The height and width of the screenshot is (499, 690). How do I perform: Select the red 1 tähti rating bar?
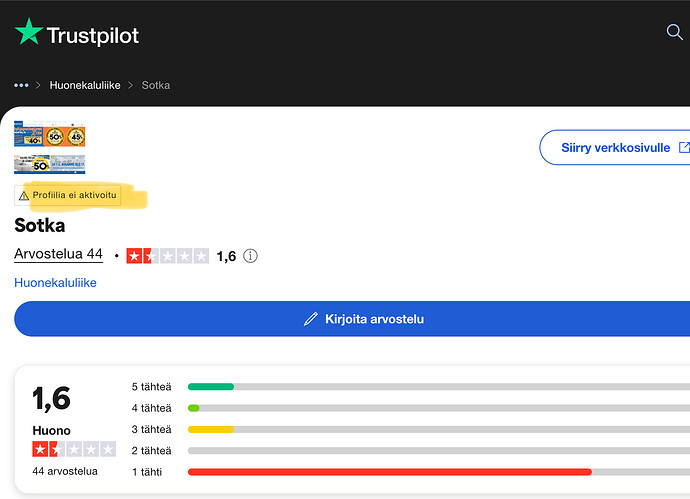tap(389, 472)
